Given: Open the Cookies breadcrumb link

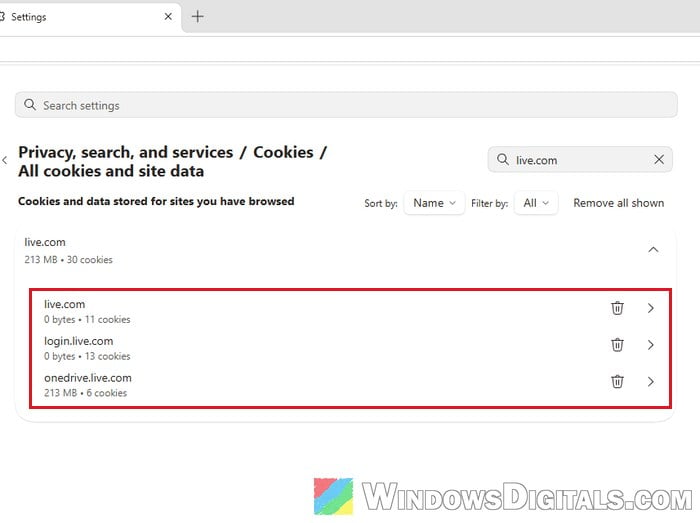Looking at the screenshot, I should 283,152.
